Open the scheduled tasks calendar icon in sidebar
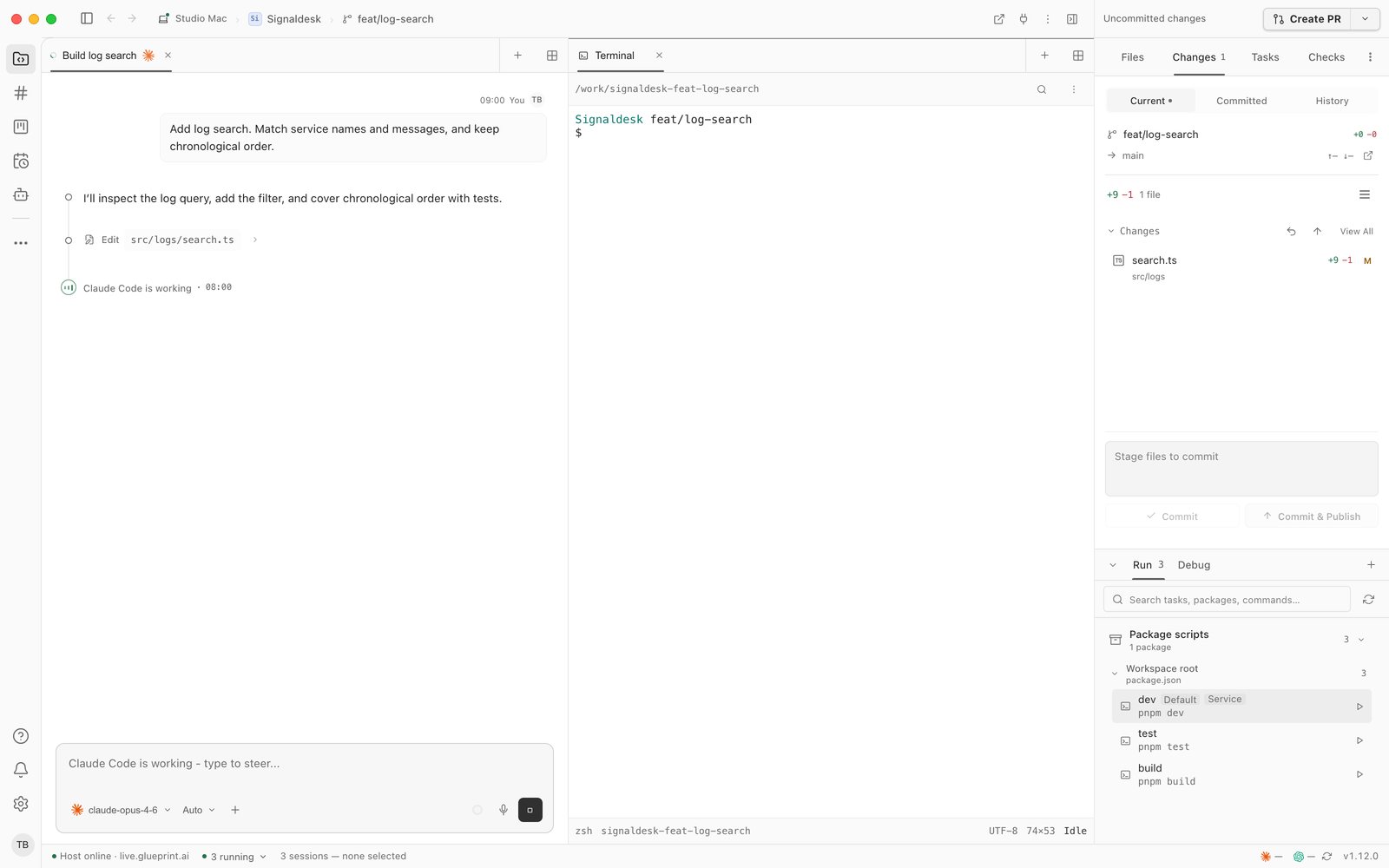Screen dimensions: 1389x868 pyautogui.click(x=21, y=161)
